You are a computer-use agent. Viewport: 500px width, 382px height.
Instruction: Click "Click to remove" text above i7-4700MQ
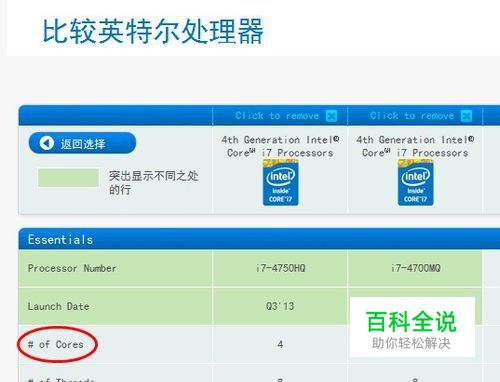point(412,116)
